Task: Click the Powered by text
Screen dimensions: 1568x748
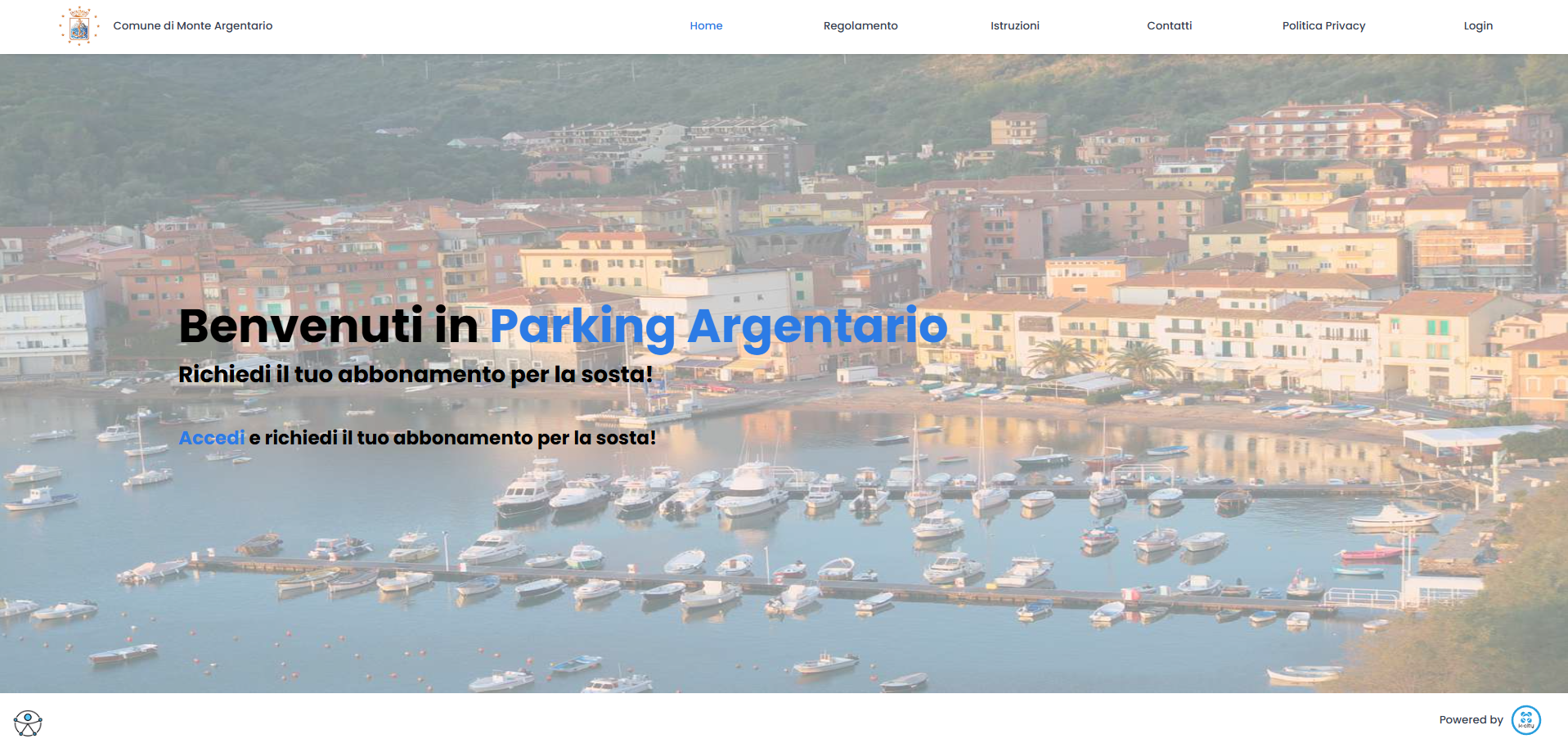Action: coord(1471,720)
